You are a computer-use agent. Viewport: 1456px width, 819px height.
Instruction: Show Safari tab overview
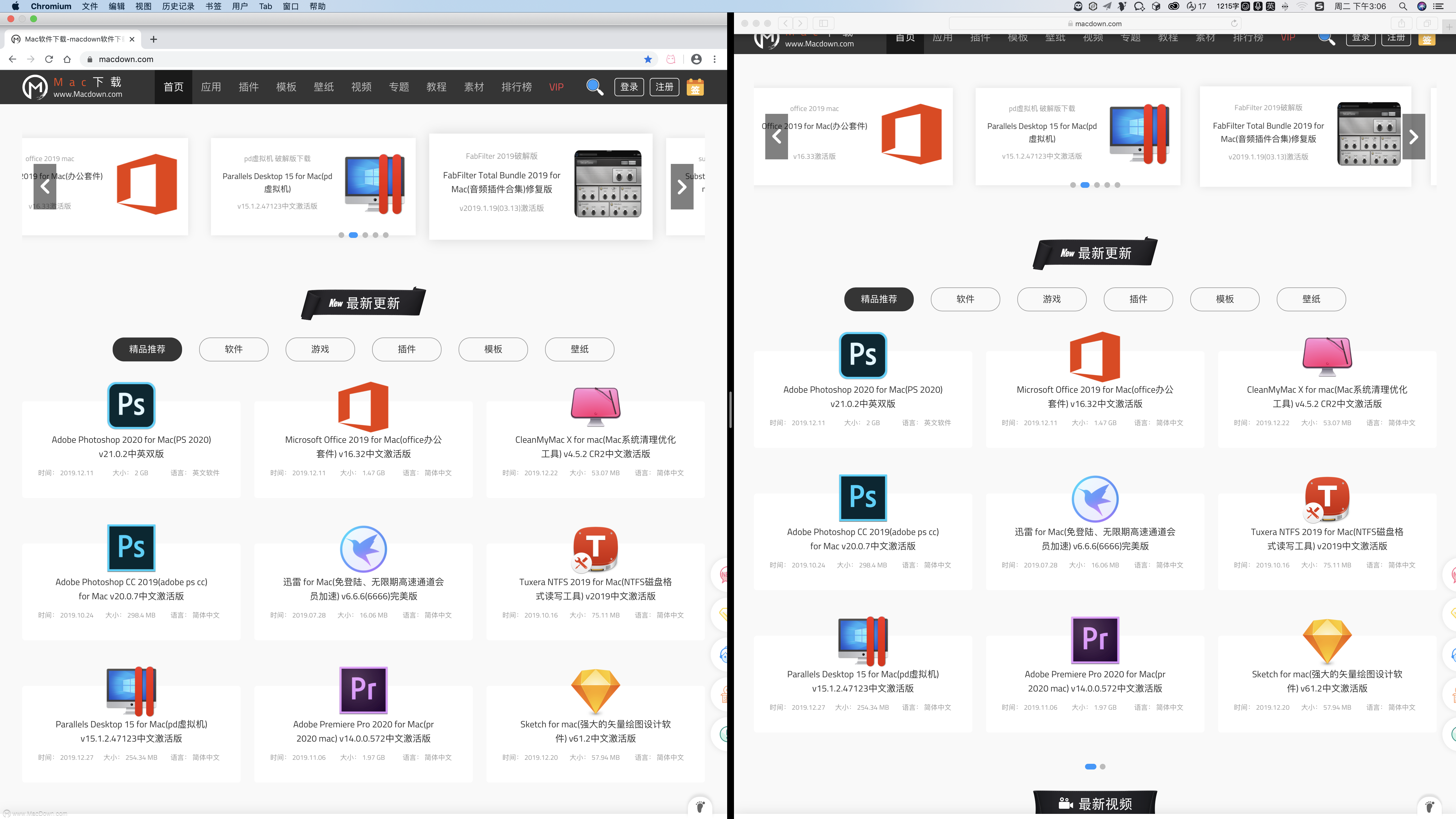(1427, 23)
